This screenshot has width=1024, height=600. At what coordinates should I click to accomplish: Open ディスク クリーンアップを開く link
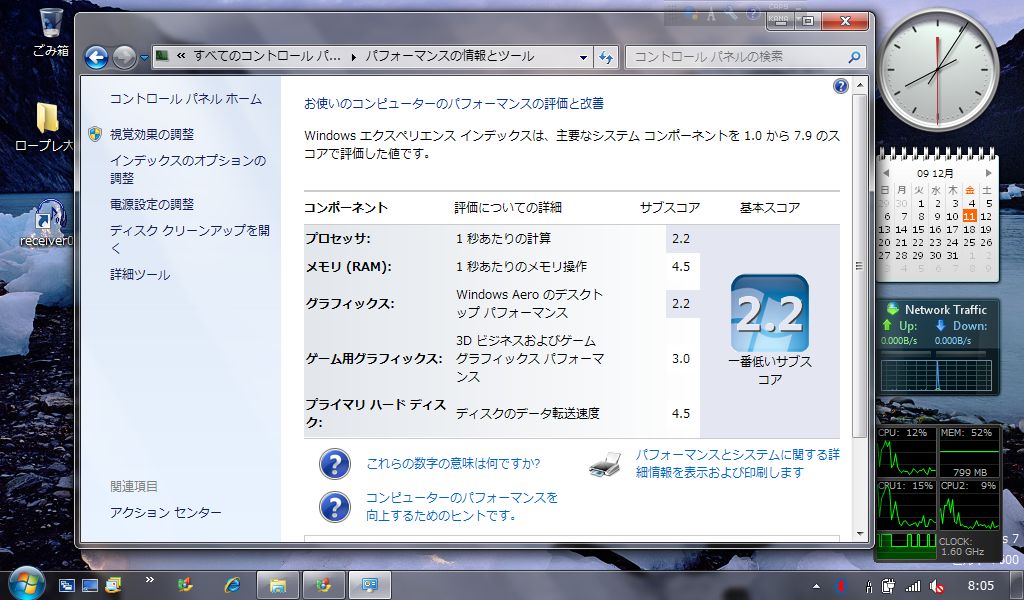tap(189, 240)
